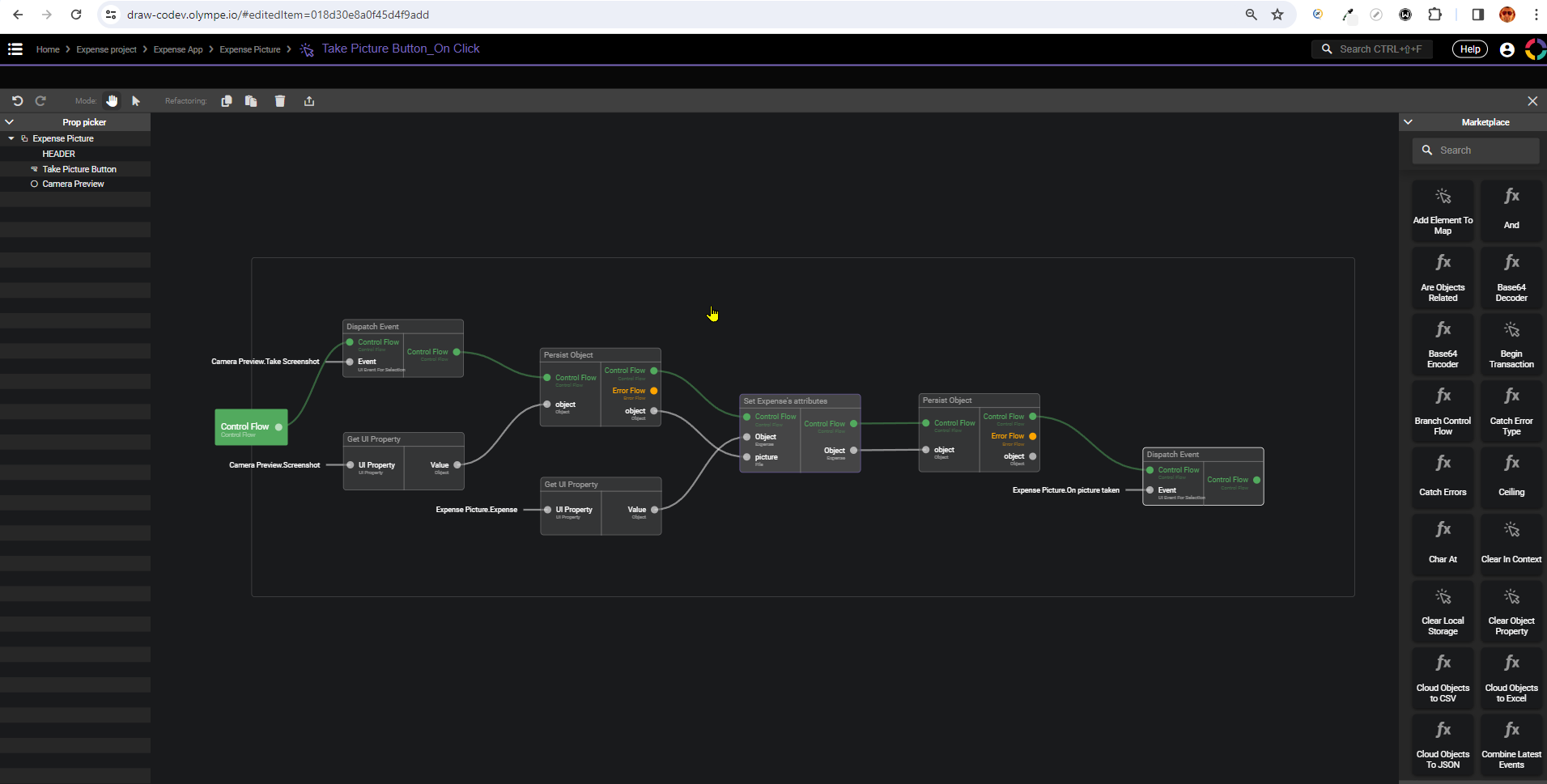Click the Help button
This screenshot has width=1547, height=784.
pos(1469,49)
